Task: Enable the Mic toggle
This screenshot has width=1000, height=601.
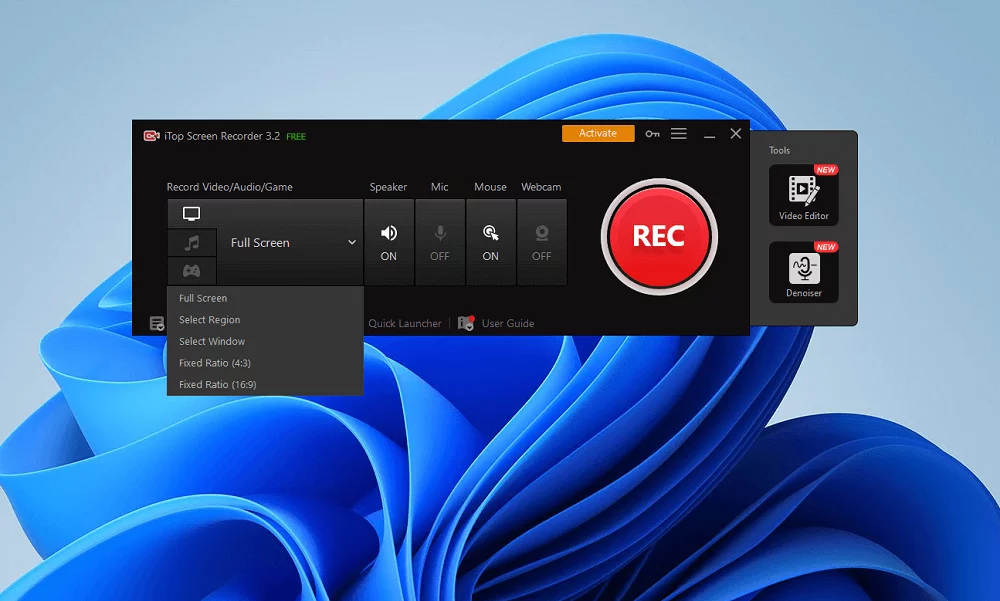Action: [440, 242]
